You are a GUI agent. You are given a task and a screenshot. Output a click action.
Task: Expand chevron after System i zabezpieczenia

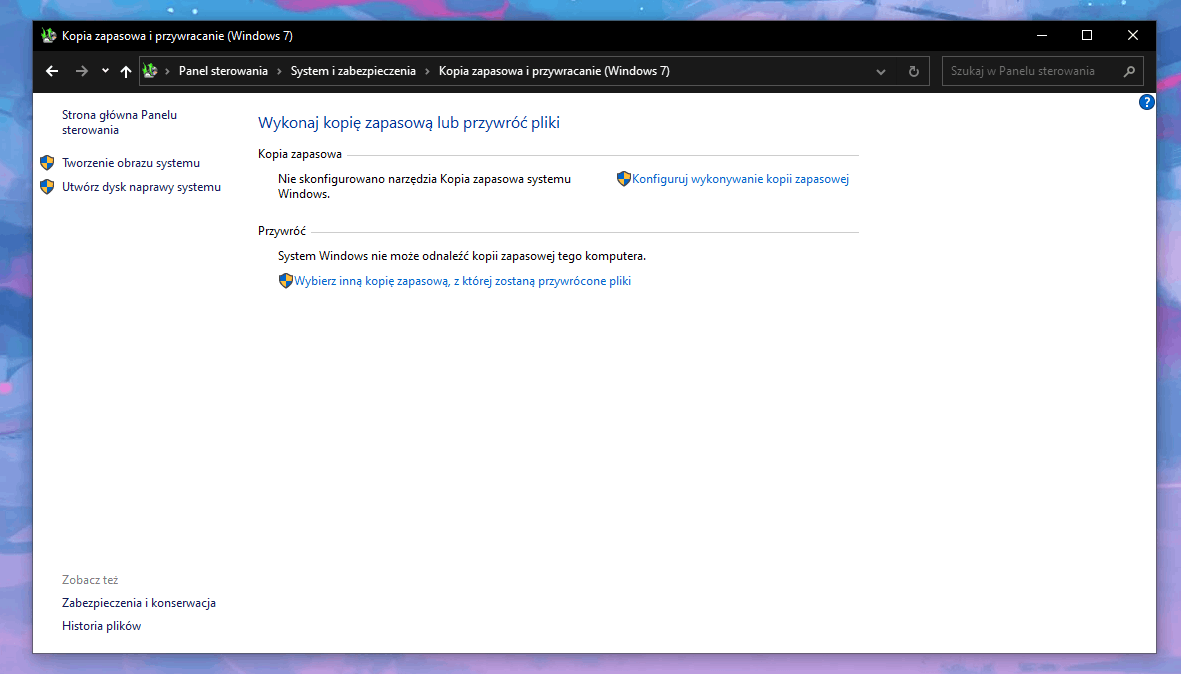(427, 71)
